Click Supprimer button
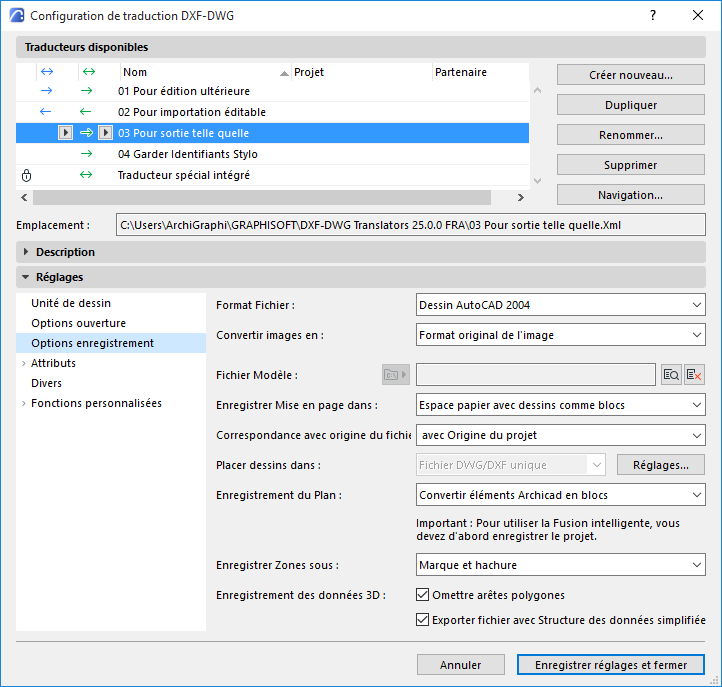722x687 pixels. (630, 165)
